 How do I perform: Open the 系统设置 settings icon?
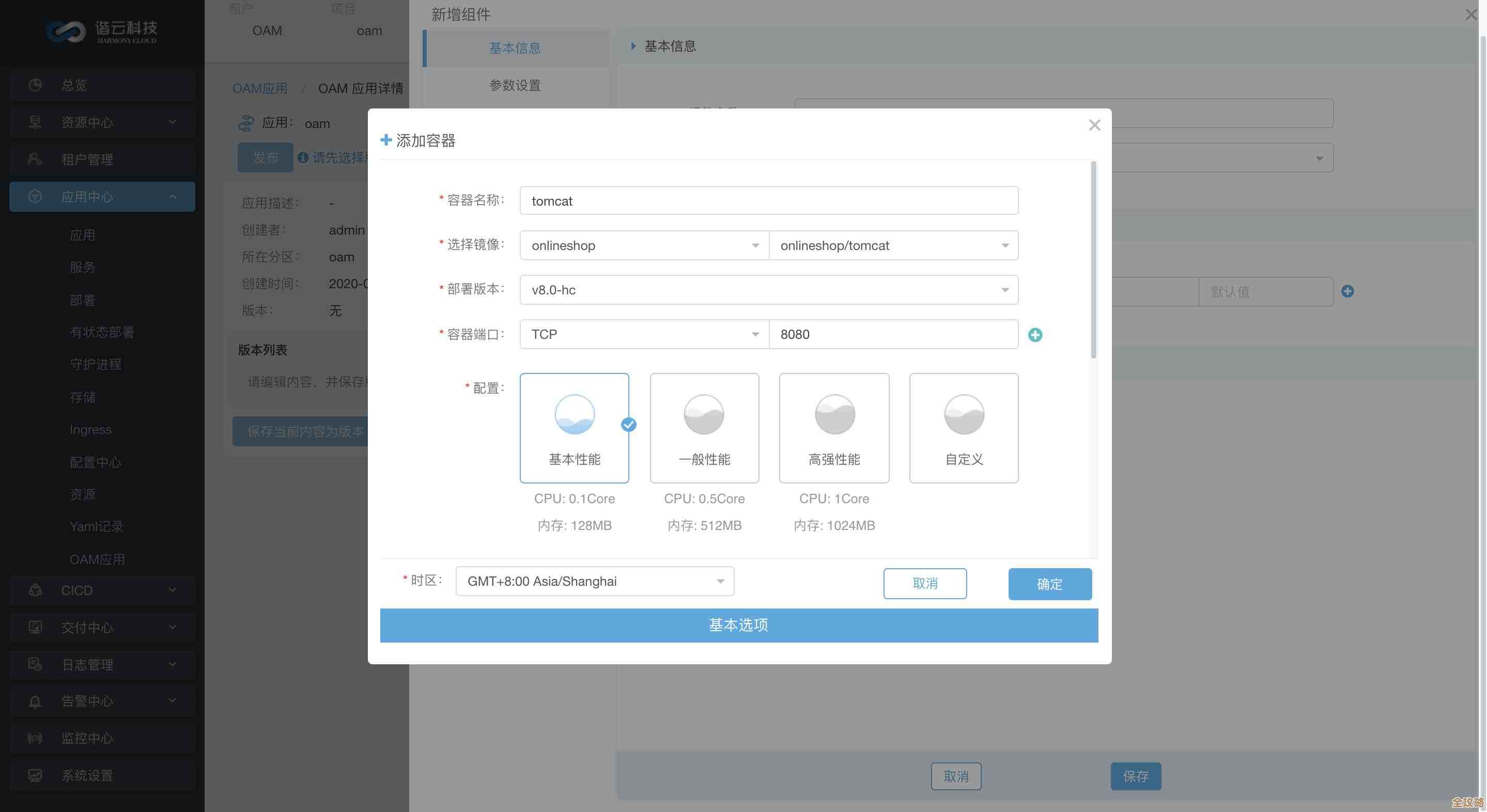click(x=35, y=775)
